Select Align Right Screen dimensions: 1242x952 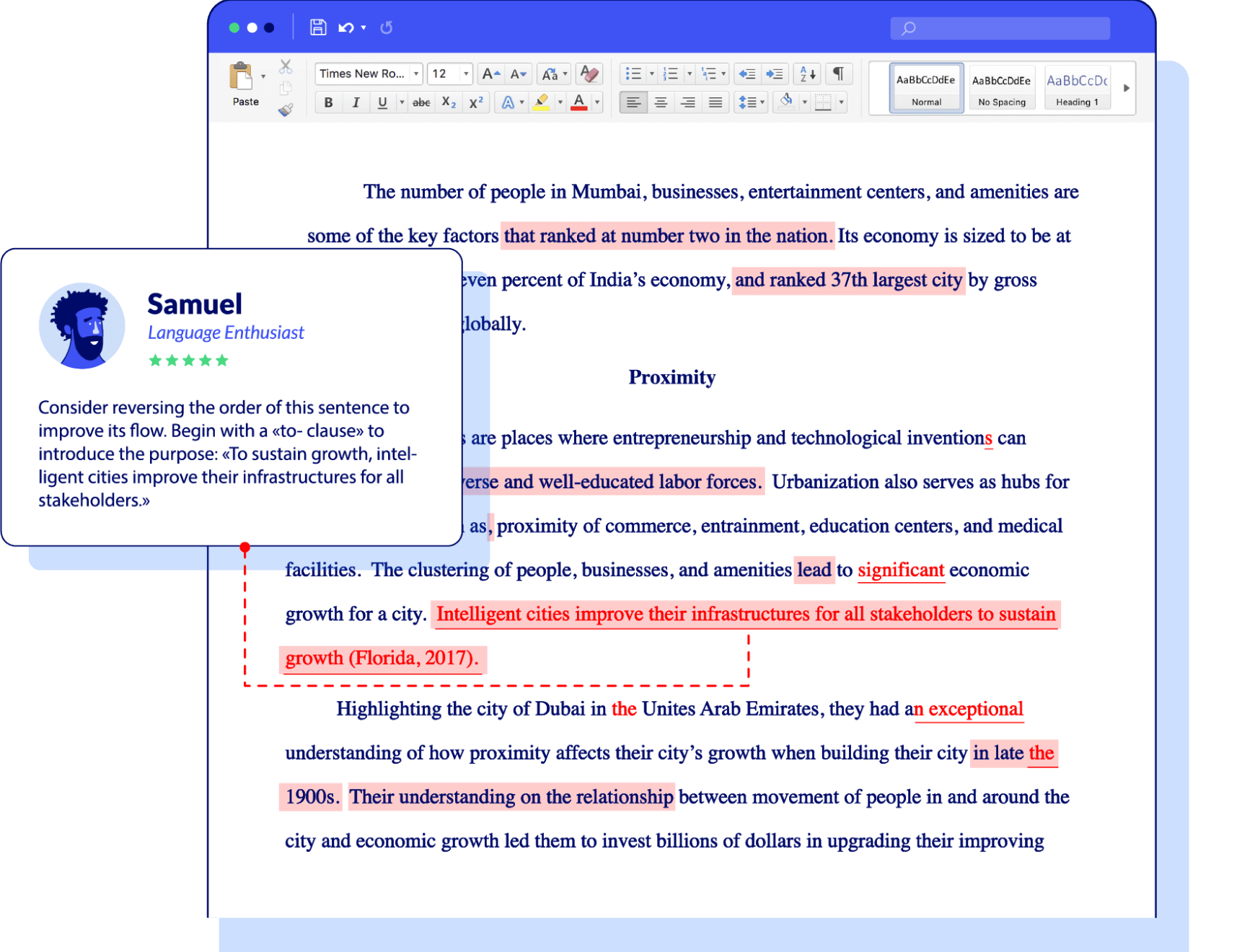(x=688, y=102)
